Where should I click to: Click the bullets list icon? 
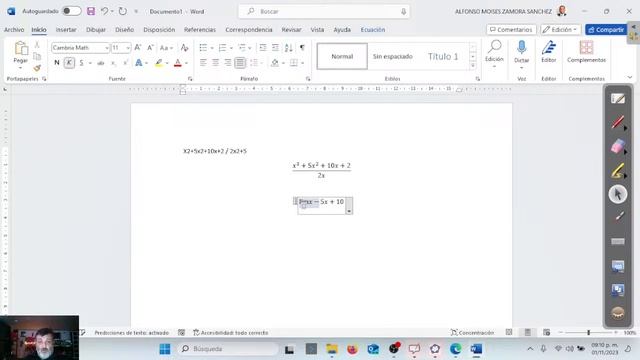point(203,48)
